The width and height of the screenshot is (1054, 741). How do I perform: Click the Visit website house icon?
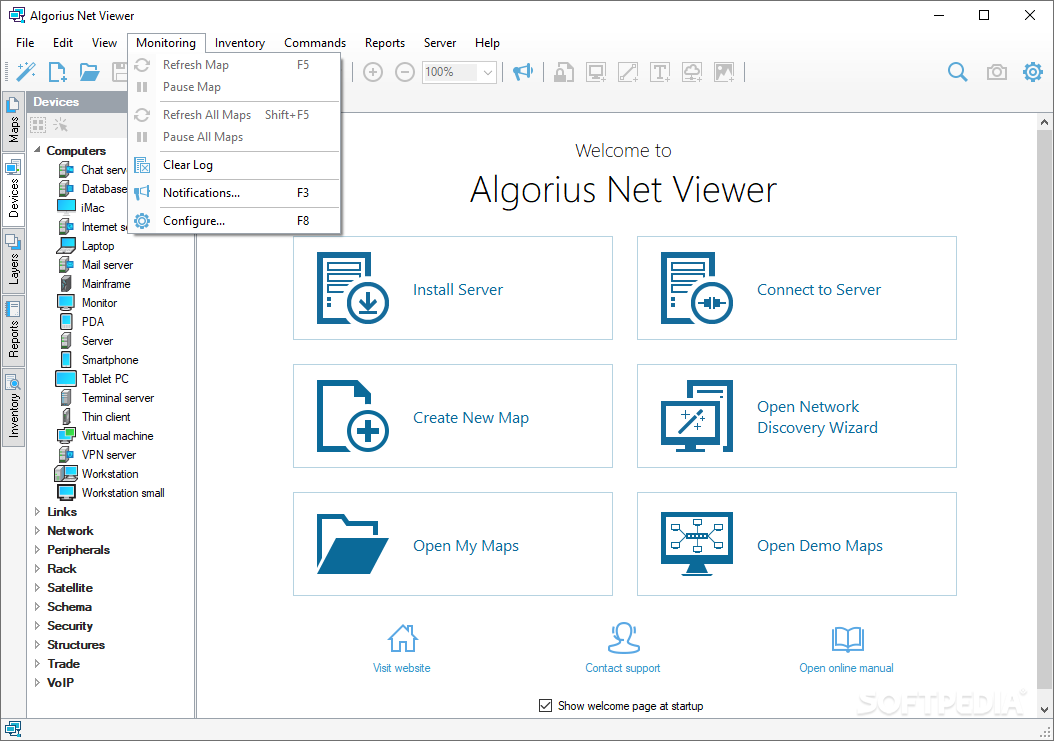[x=403, y=638]
